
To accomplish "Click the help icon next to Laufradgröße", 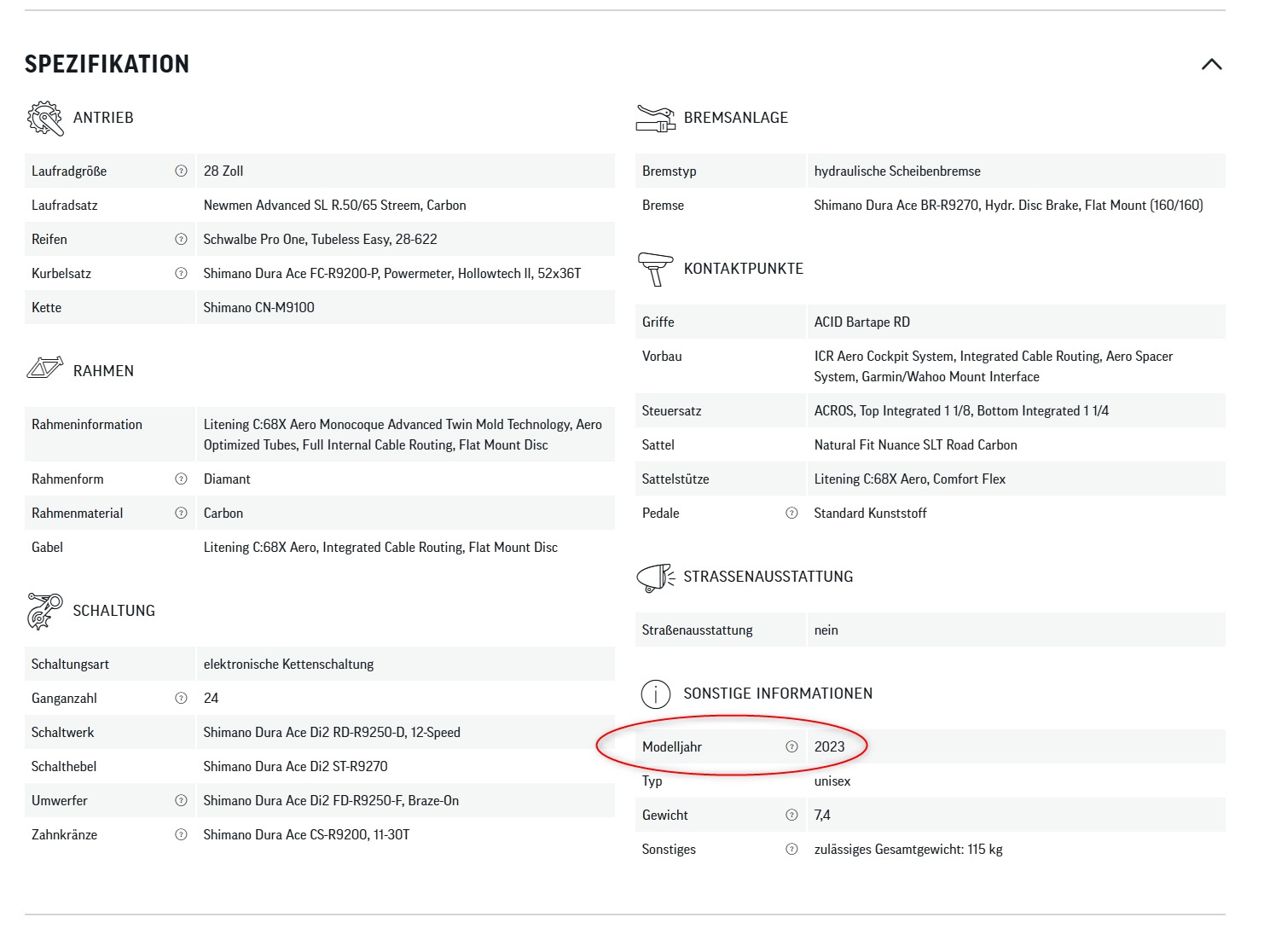I will [181, 171].
